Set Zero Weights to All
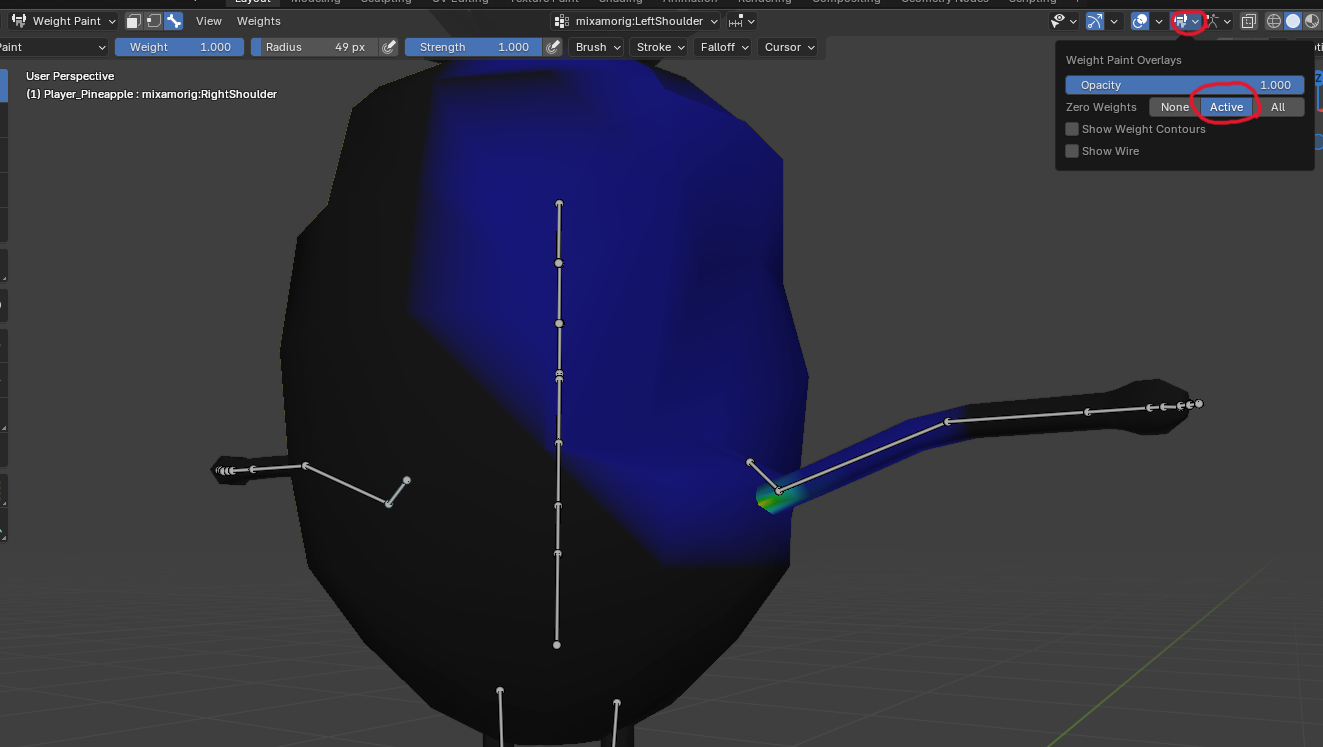This screenshot has height=747, width=1323. point(1278,107)
